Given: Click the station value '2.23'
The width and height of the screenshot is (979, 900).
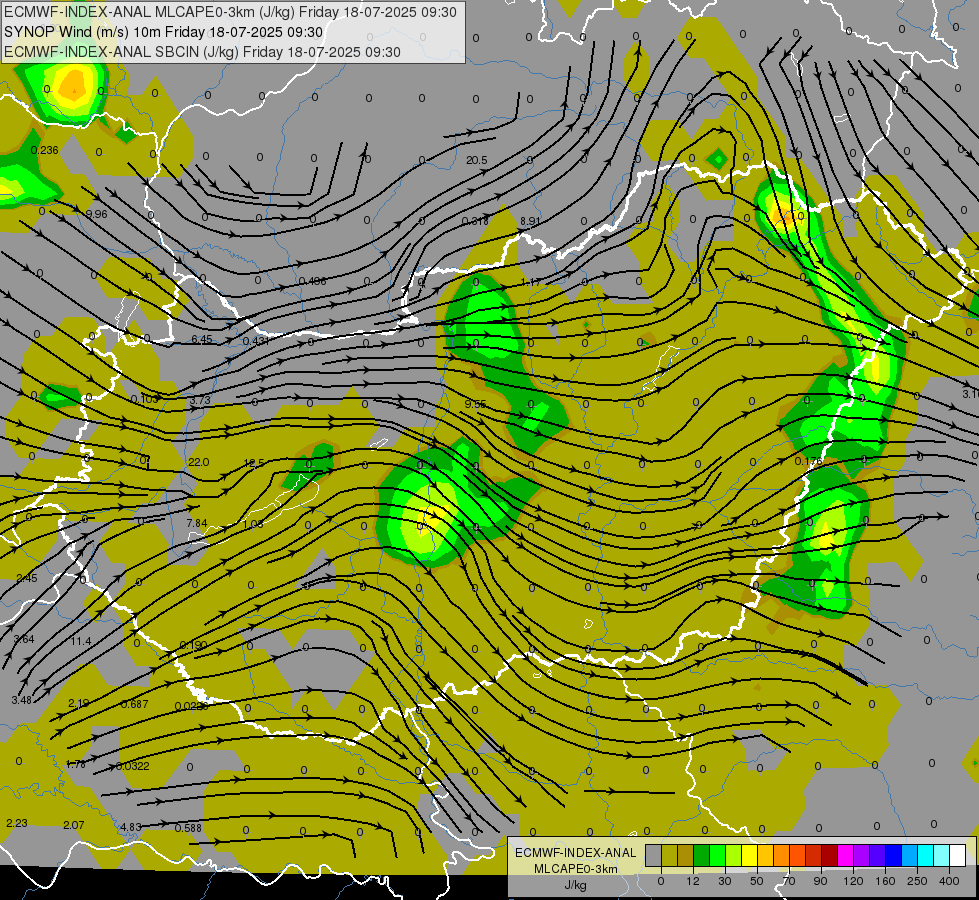Looking at the screenshot, I should pyautogui.click(x=17, y=823).
